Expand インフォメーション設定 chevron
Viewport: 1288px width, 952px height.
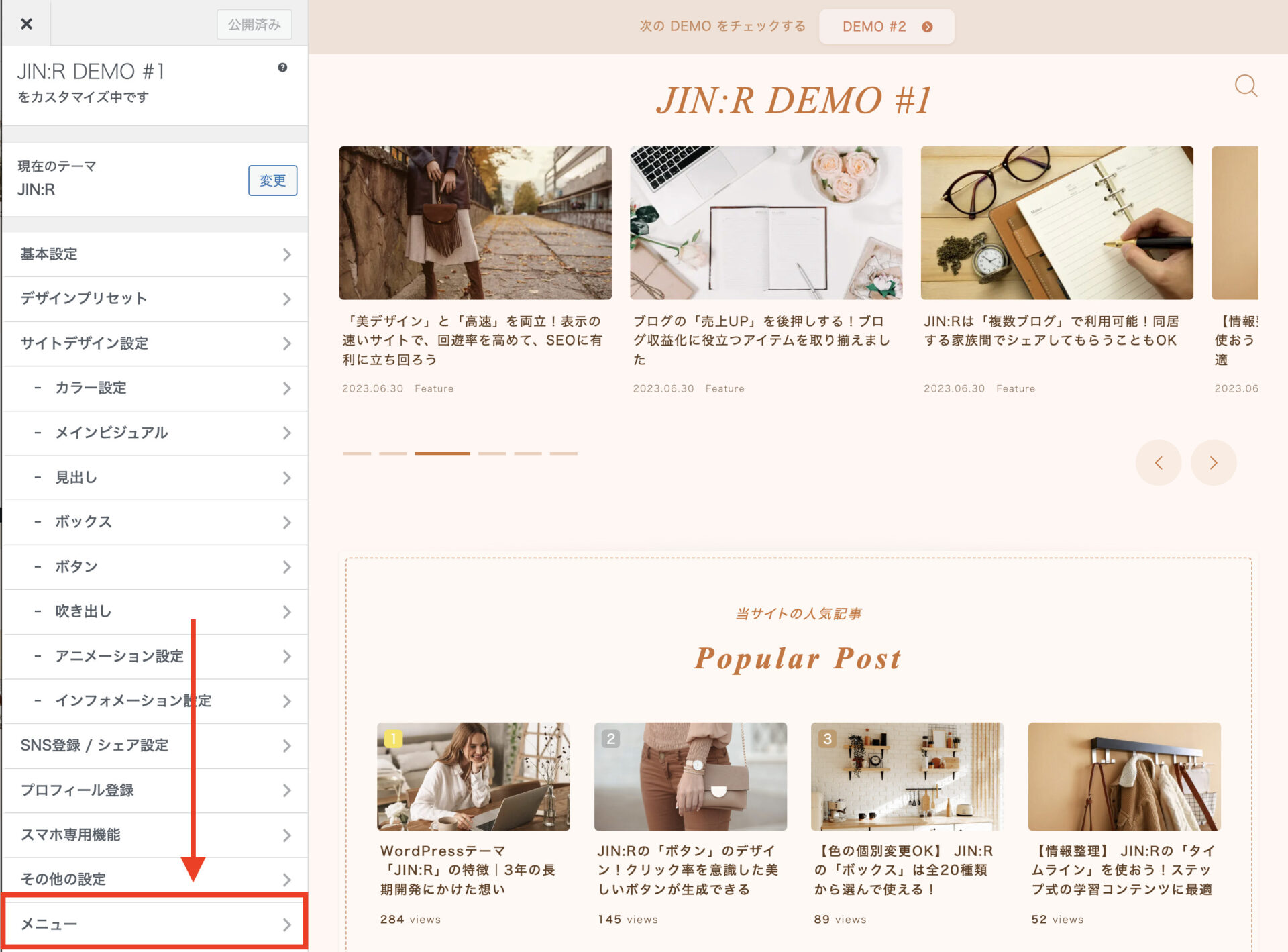(x=286, y=701)
